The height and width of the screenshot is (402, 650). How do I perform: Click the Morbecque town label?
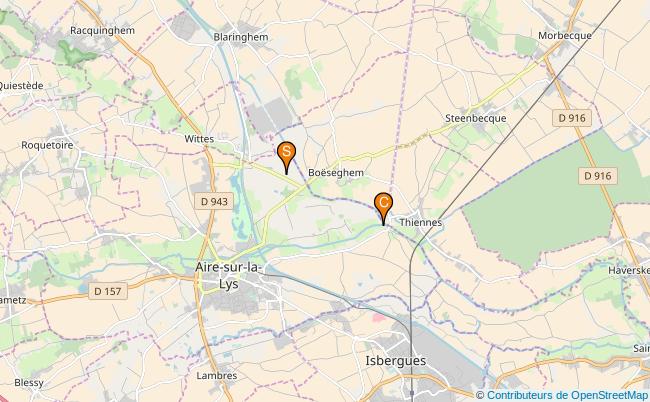pos(565,36)
